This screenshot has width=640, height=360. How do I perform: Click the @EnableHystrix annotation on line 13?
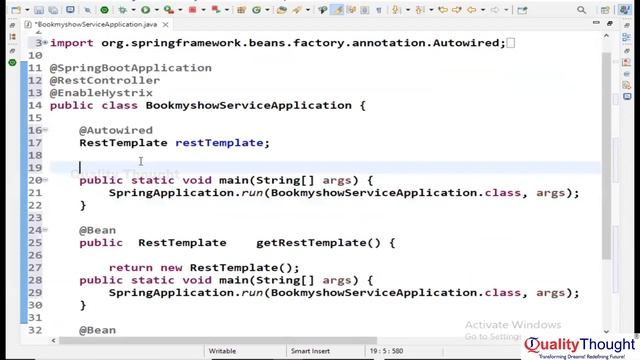coord(101,93)
